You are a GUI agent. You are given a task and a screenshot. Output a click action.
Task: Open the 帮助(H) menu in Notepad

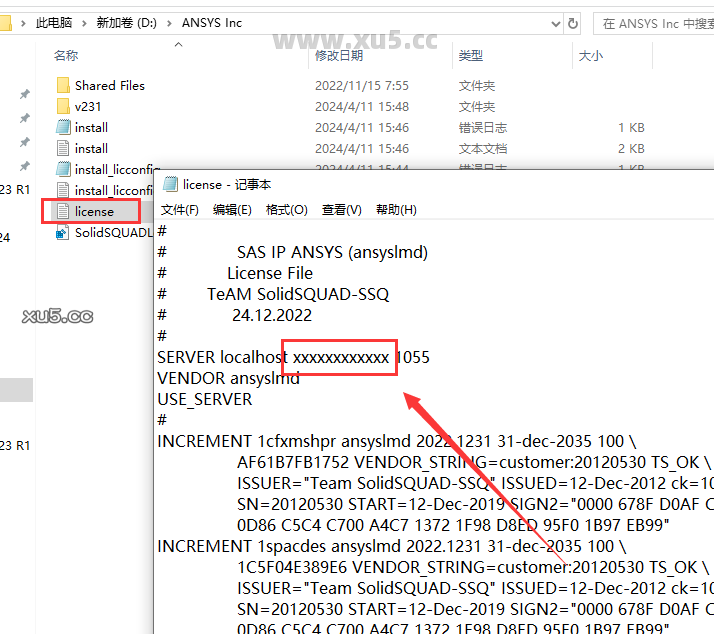click(396, 210)
